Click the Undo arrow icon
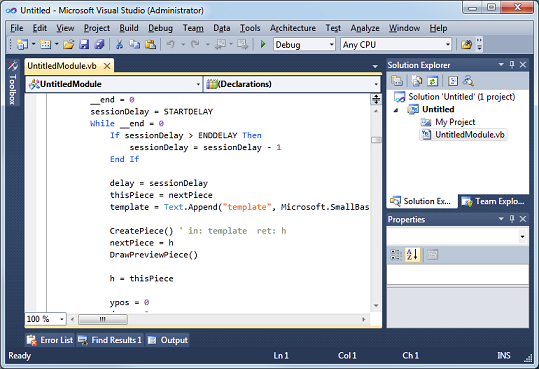 pos(170,44)
